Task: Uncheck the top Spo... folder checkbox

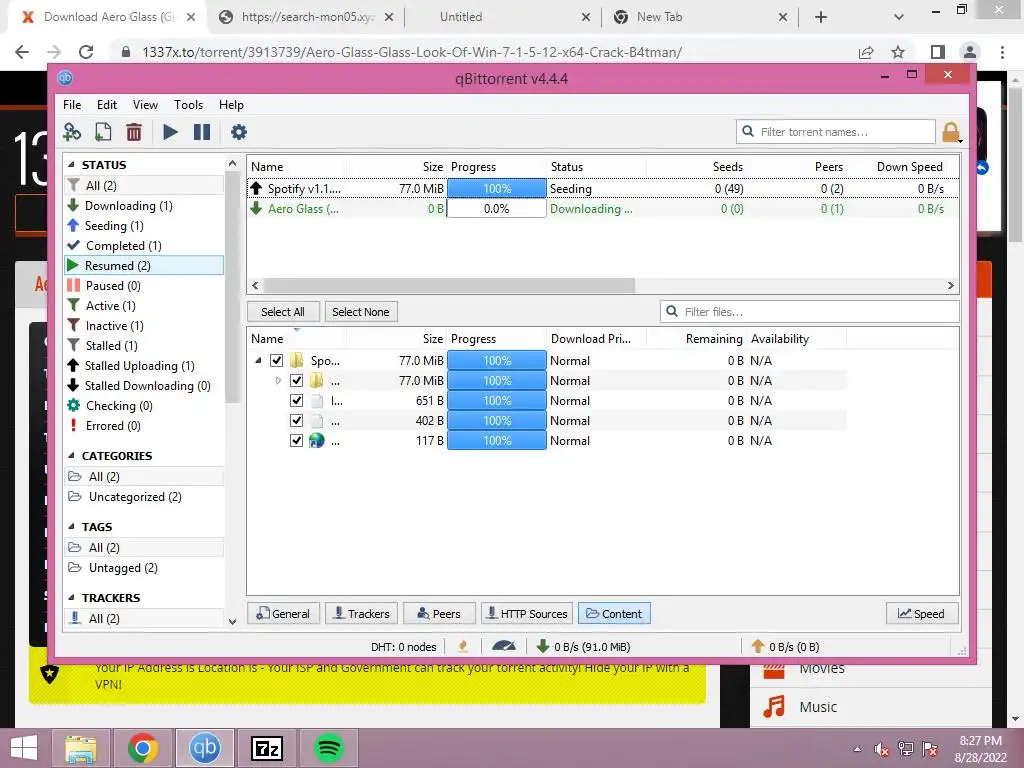Action: click(277, 360)
